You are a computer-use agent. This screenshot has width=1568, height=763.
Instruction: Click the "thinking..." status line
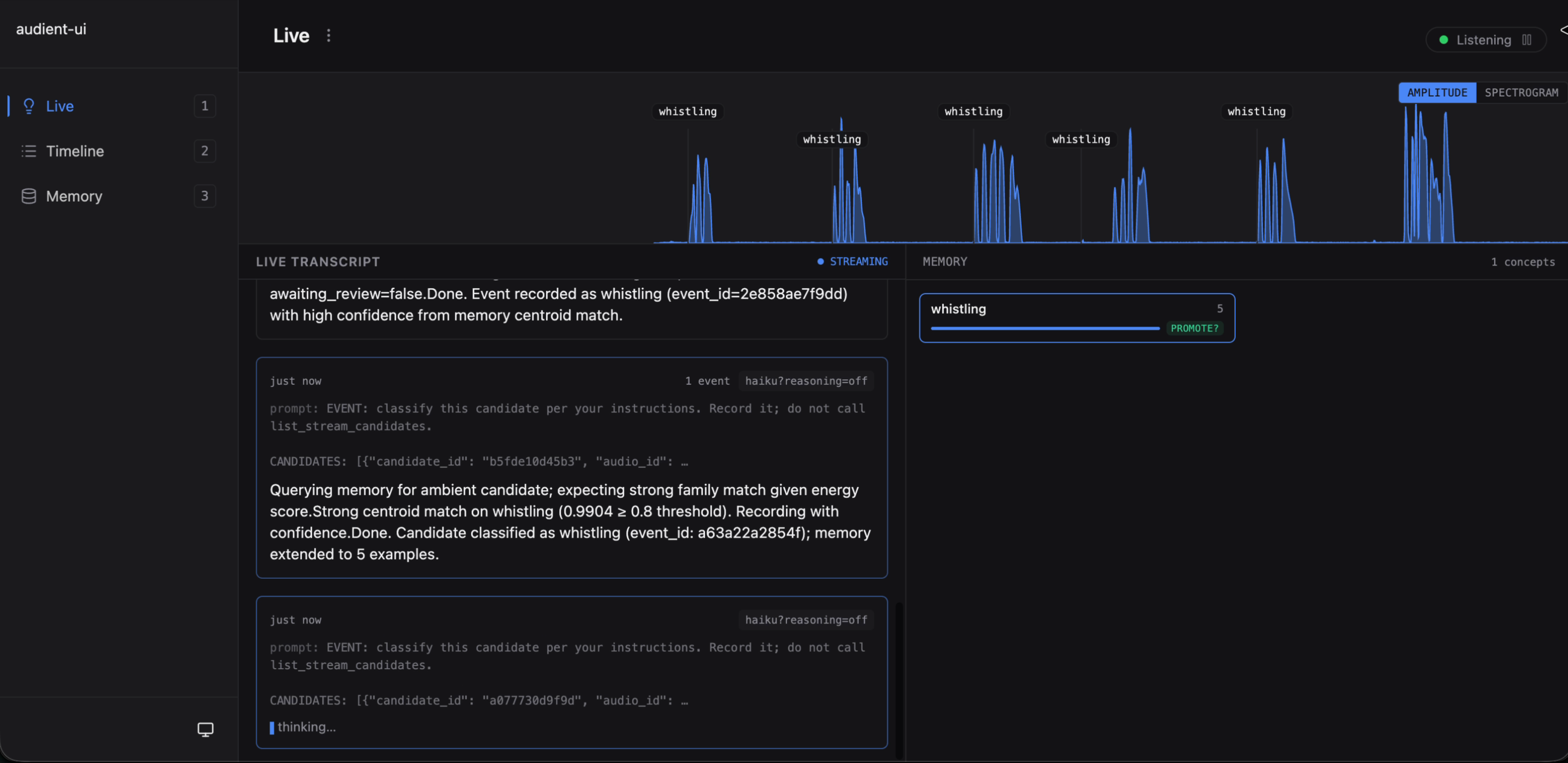click(303, 727)
